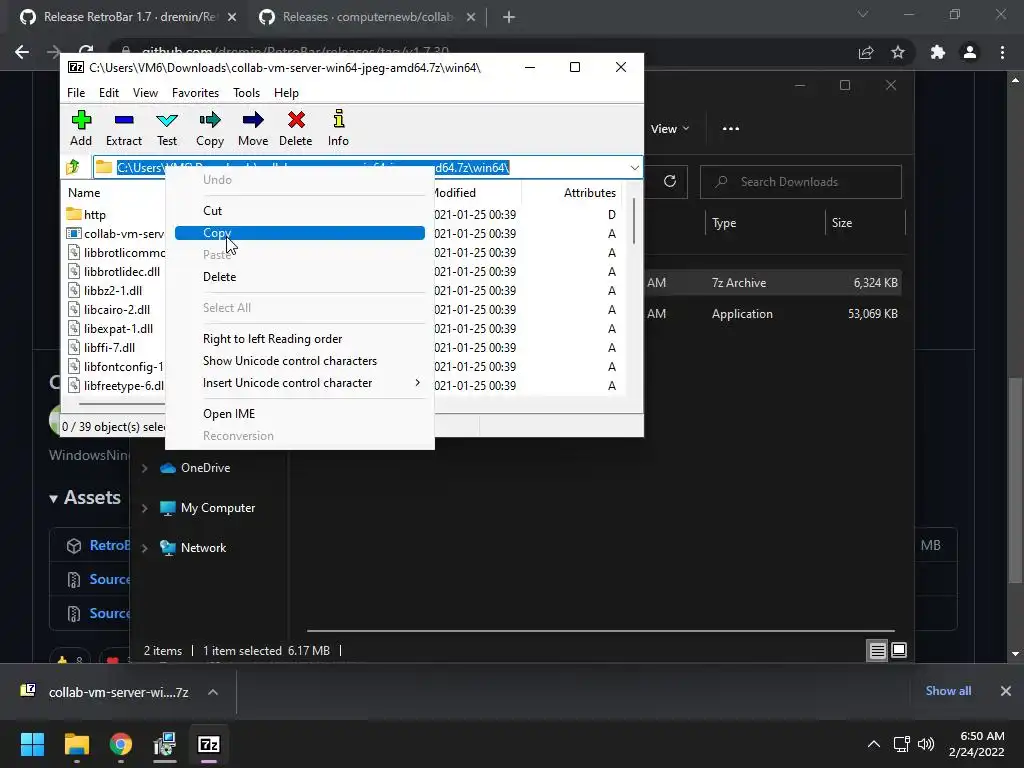
Task: Choose Cut from the context menu
Action: [x=300, y=211]
